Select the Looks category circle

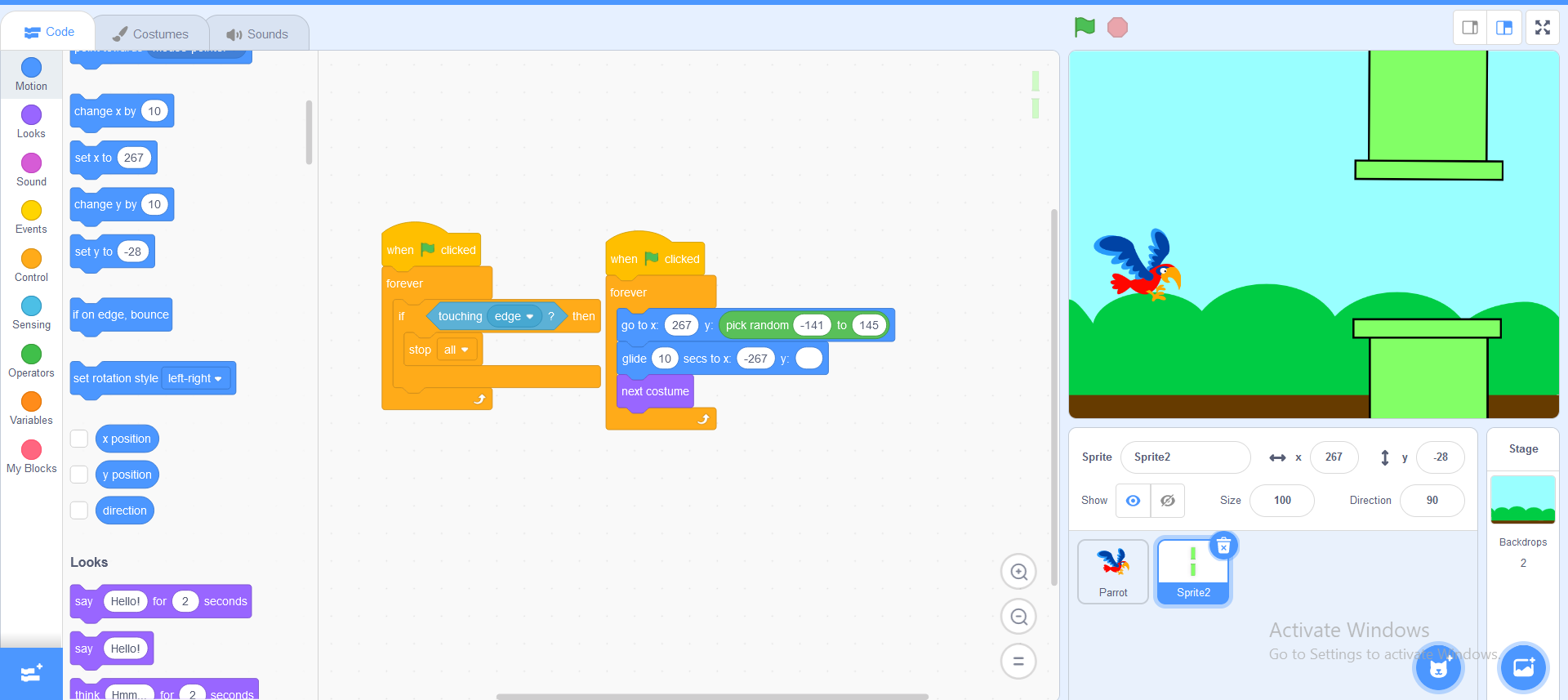click(x=31, y=114)
